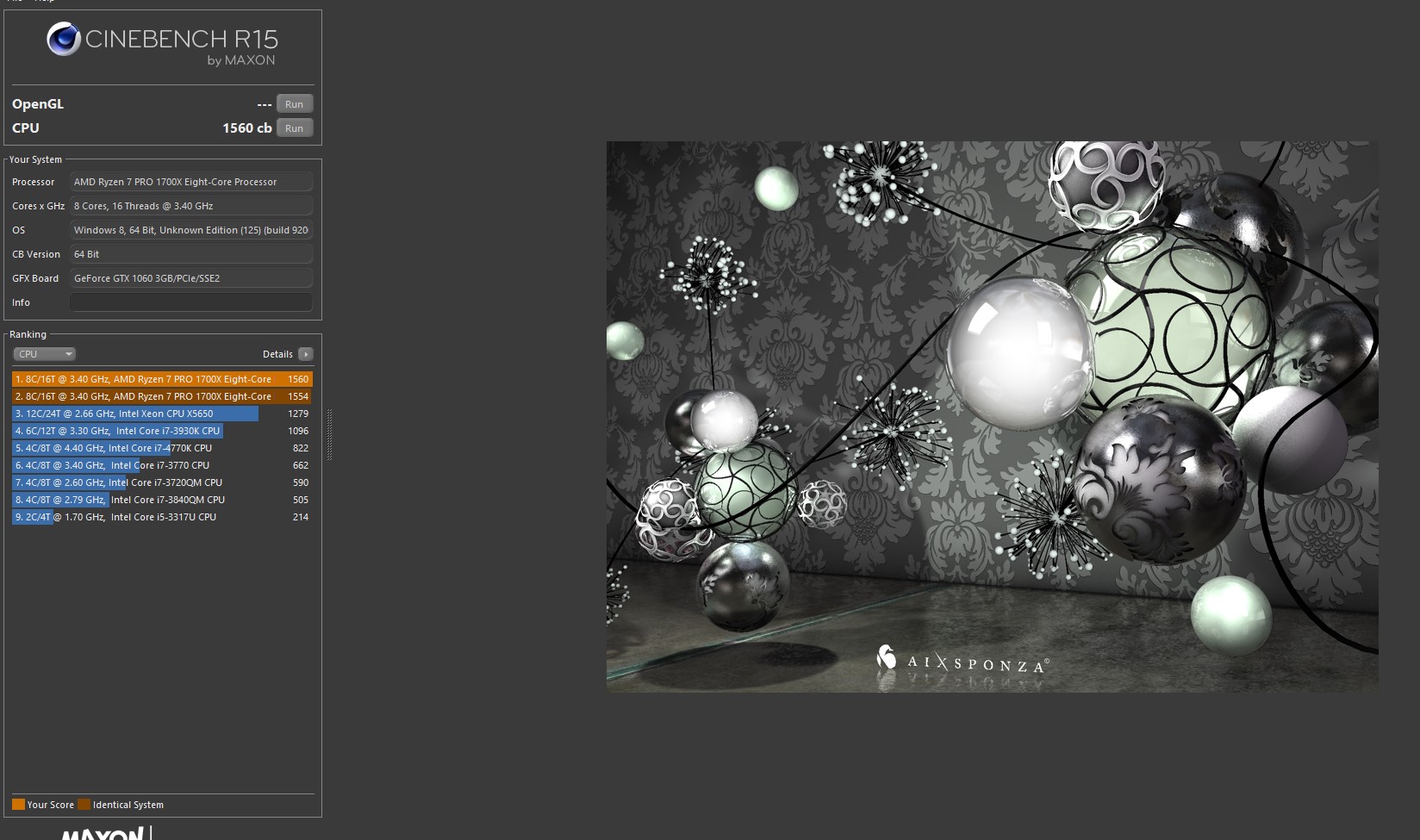The width and height of the screenshot is (1420, 840).
Task: Run the CPU benchmark
Action: coord(294,128)
